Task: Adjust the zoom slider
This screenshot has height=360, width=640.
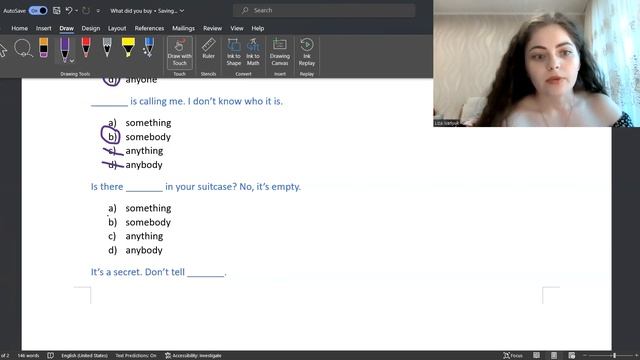Action: tap(614, 356)
